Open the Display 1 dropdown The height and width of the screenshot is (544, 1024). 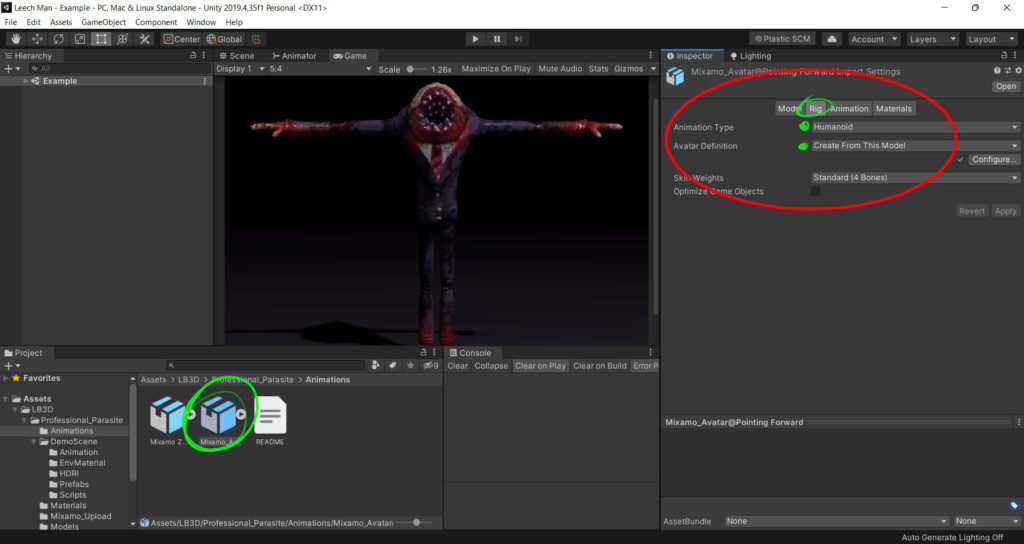tap(240, 69)
